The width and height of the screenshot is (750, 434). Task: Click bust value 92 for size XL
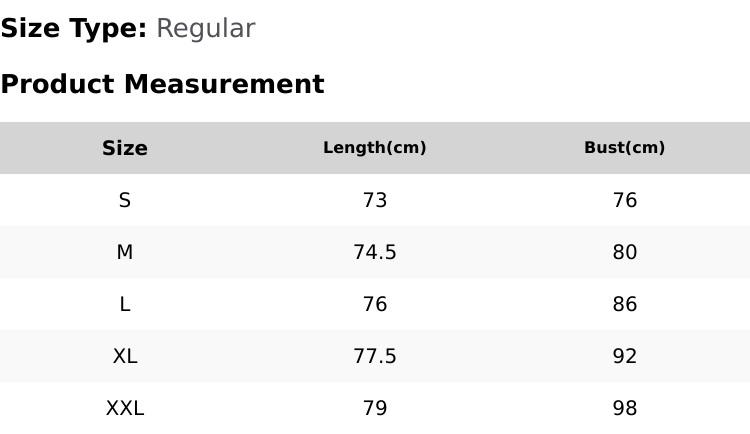[x=625, y=356]
